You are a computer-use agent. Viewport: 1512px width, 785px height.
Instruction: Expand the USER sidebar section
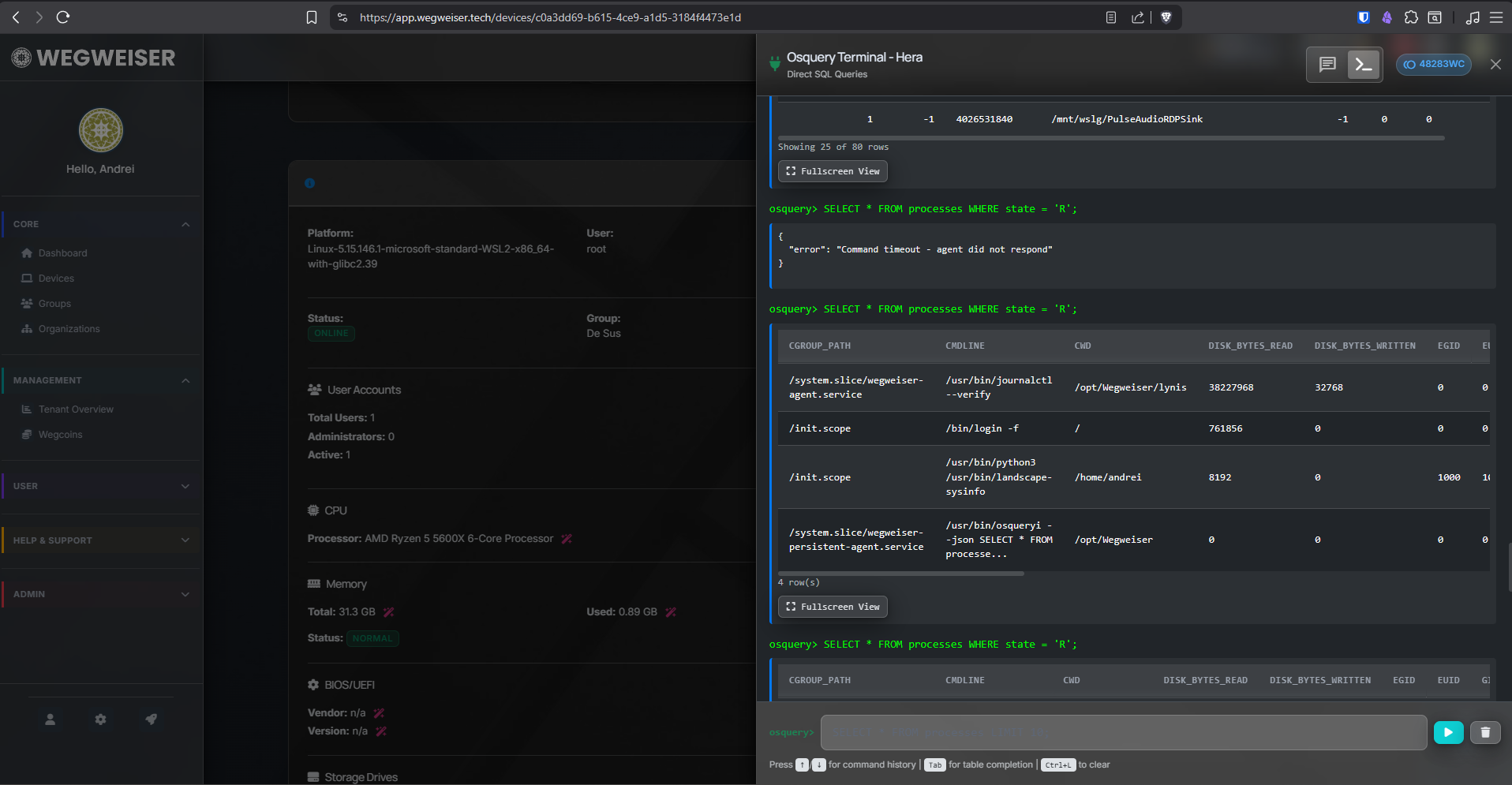[x=185, y=486]
